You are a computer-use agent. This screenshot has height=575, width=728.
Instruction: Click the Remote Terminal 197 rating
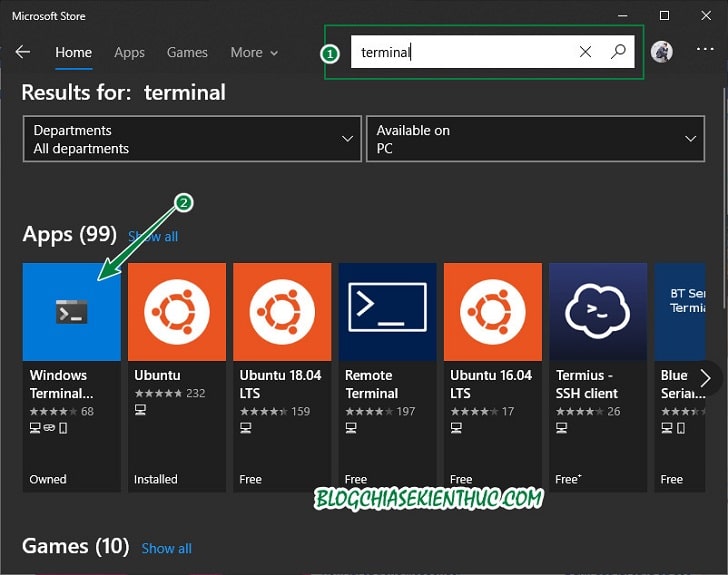(x=380, y=412)
